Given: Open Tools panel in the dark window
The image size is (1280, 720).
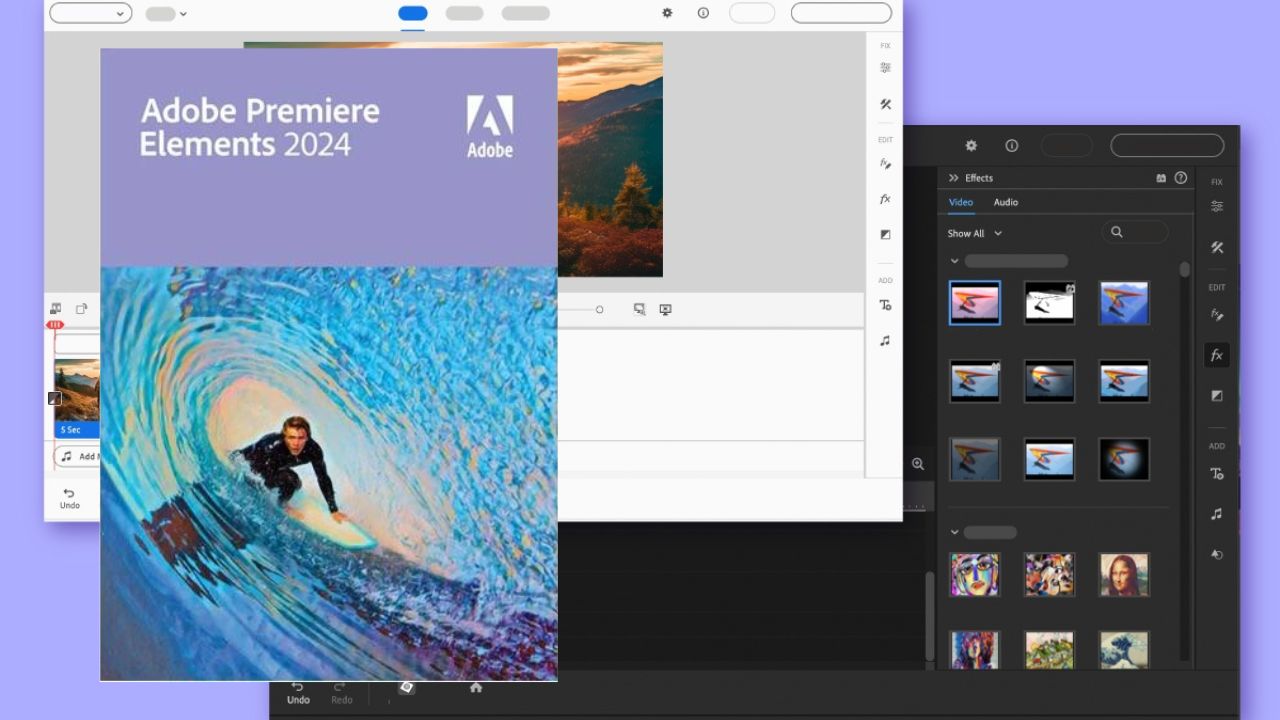Looking at the screenshot, I should (x=1217, y=247).
